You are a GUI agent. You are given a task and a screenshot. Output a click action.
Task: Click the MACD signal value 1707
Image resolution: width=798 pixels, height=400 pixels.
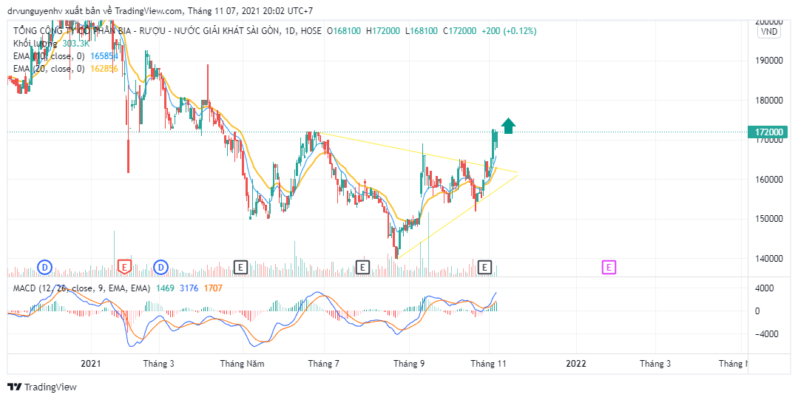coord(213,288)
